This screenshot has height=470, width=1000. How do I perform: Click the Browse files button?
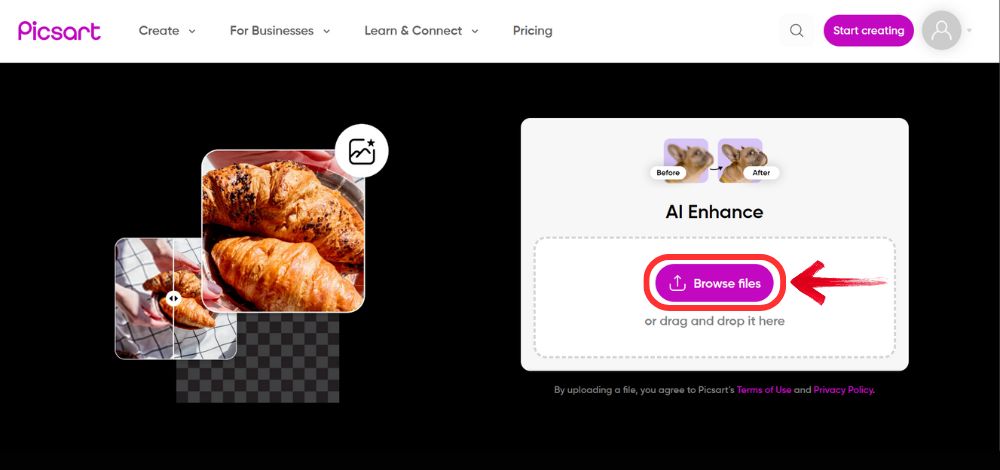coord(714,284)
